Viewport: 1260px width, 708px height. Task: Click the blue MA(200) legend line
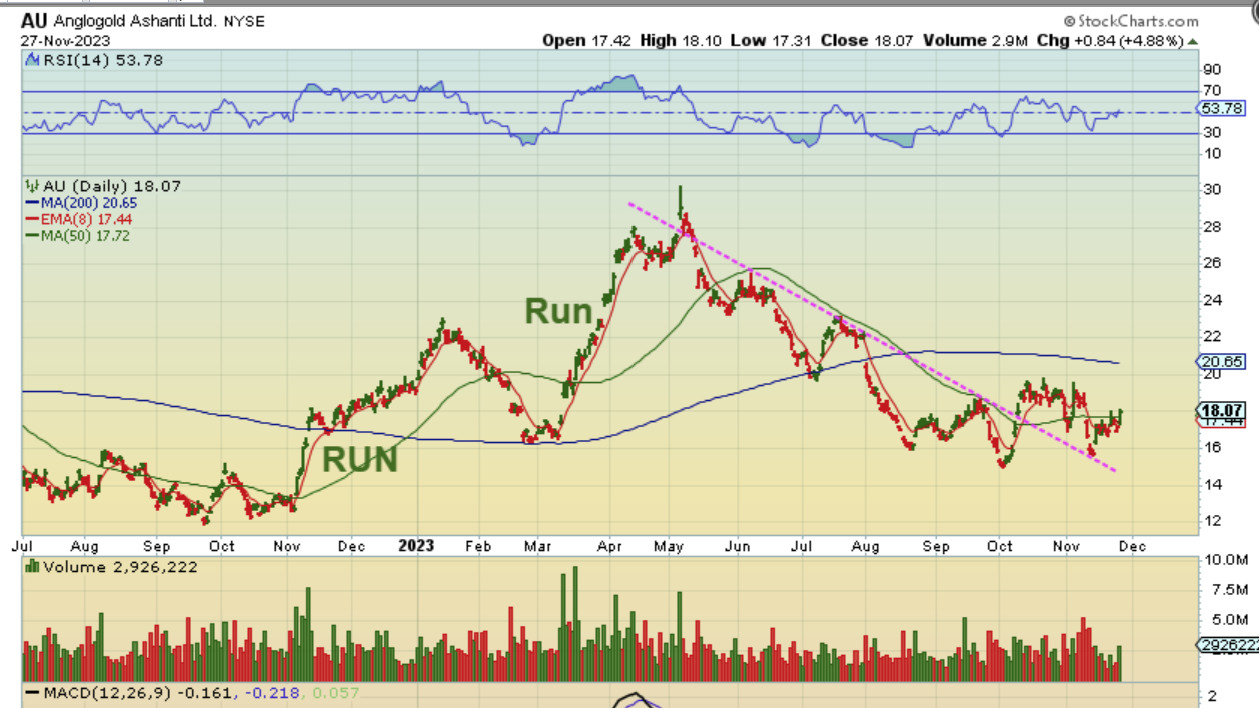(30, 203)
